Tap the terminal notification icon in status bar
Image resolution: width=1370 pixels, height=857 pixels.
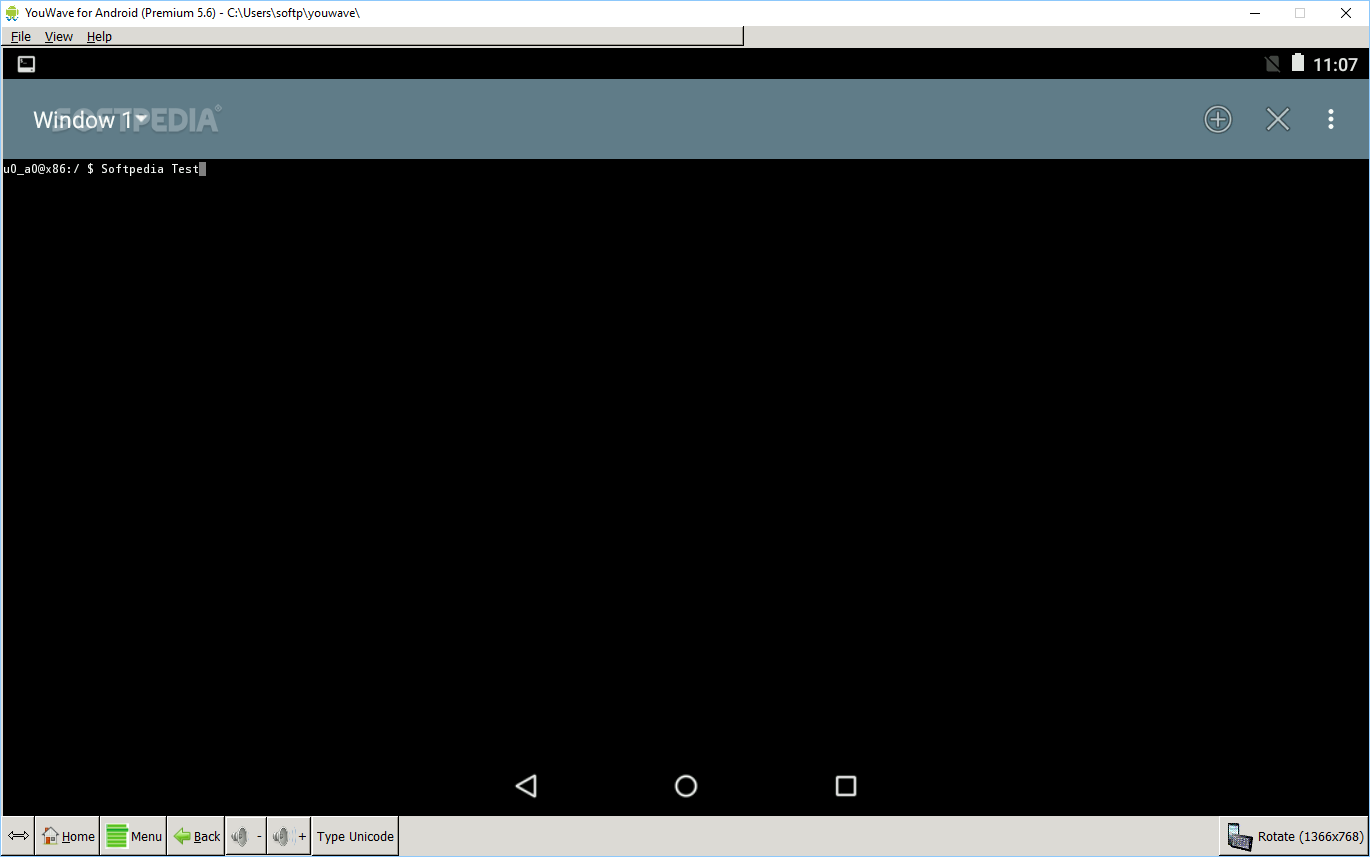(27, 64)
